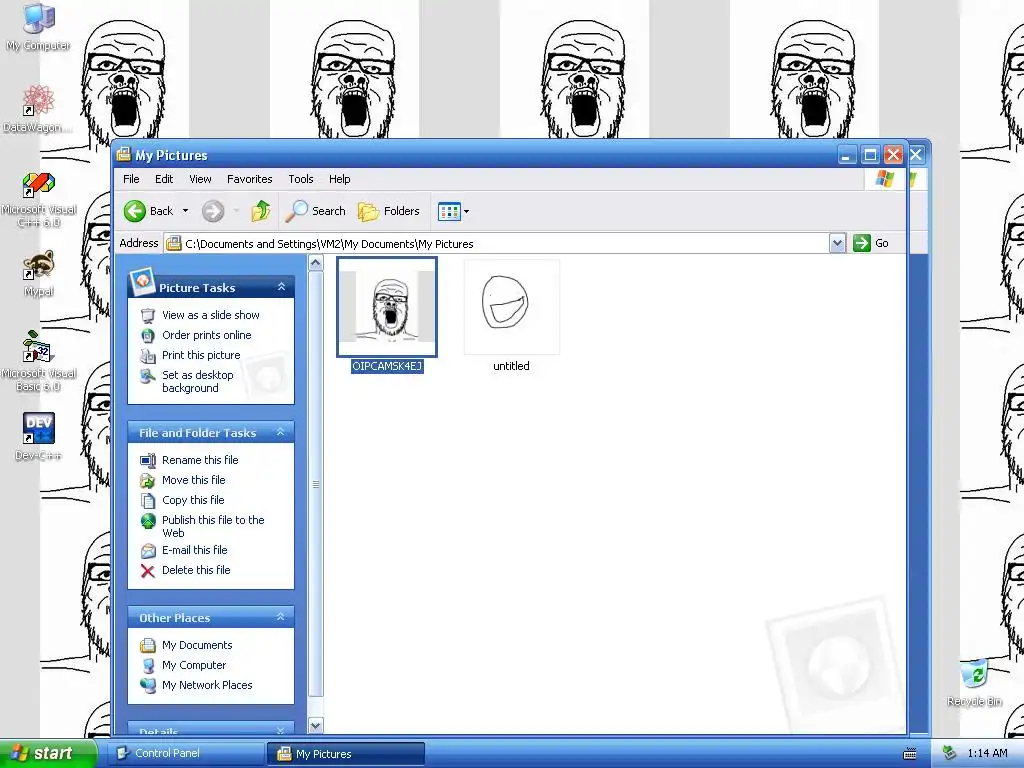This screenshot has width=1024, height=768.
Task: Select the OIPCAMSK4EJ image thumbnail
Action: click(x=387, y=306)
